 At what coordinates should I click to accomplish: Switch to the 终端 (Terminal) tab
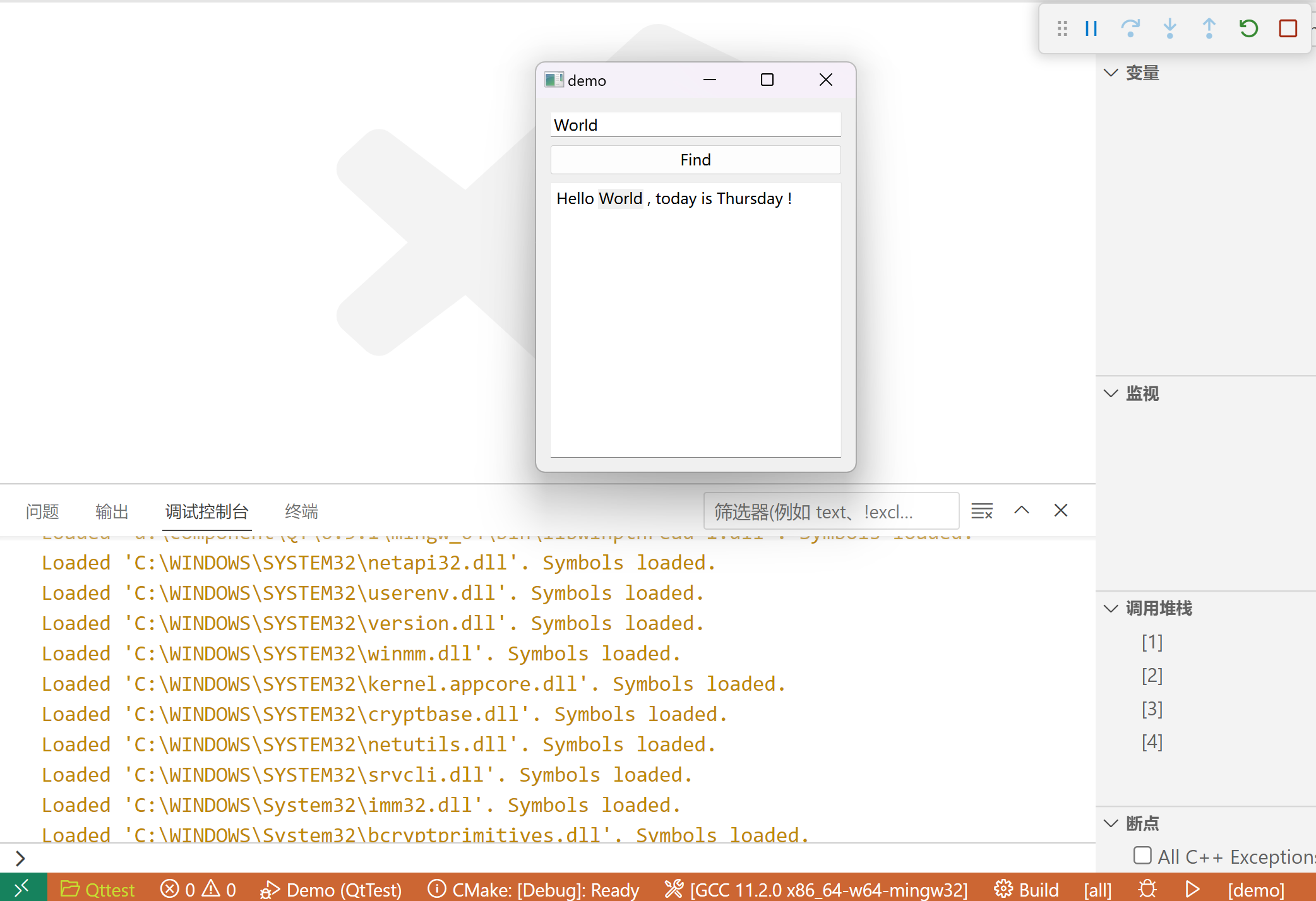tap(301, 511)
